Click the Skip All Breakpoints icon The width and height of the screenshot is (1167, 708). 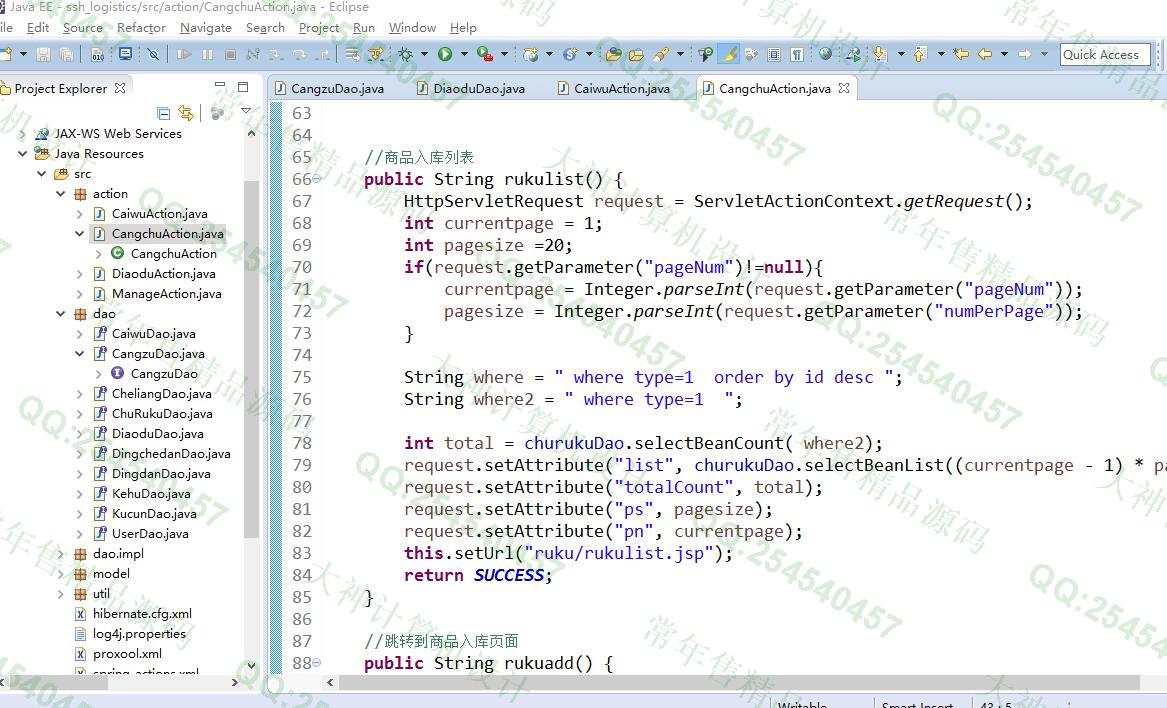(x=153, y=54)
